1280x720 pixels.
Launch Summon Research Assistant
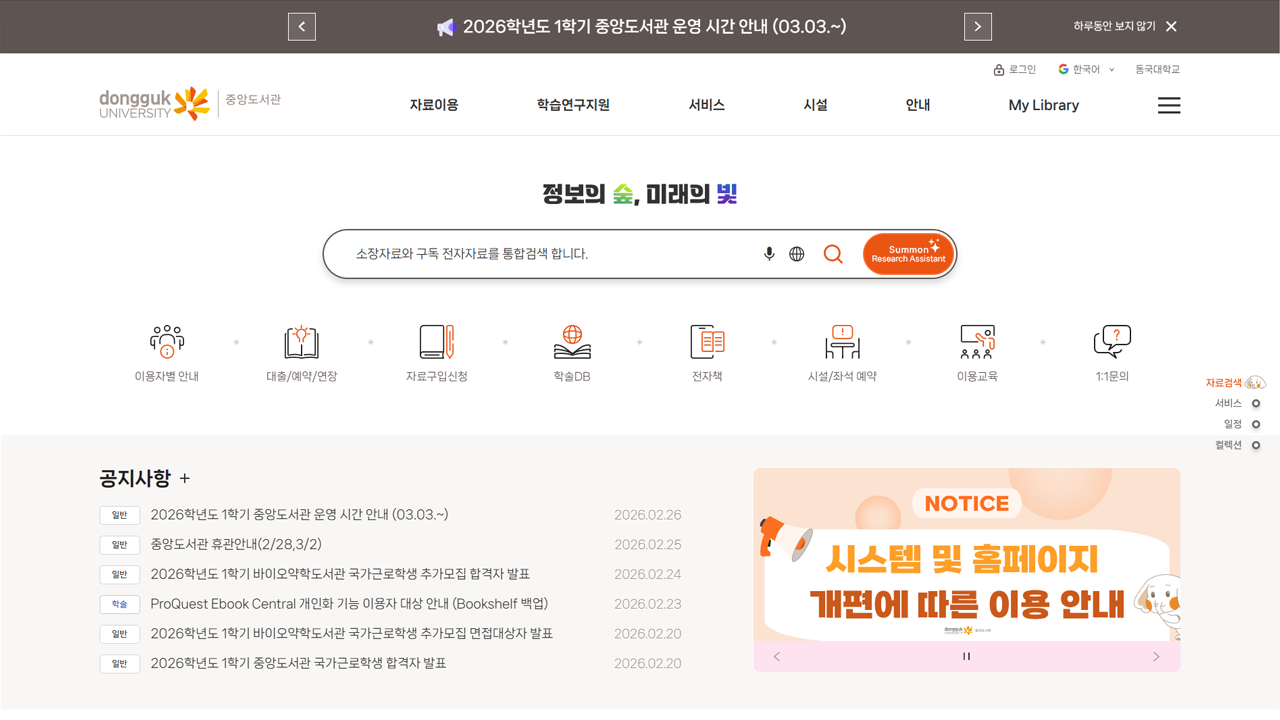908,254
